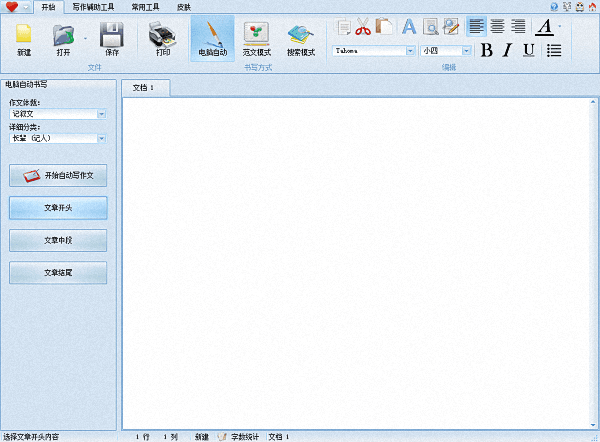600x442 pixels.
Task: Open the font color underlined A picker
Action: click(x=545, y=27)
